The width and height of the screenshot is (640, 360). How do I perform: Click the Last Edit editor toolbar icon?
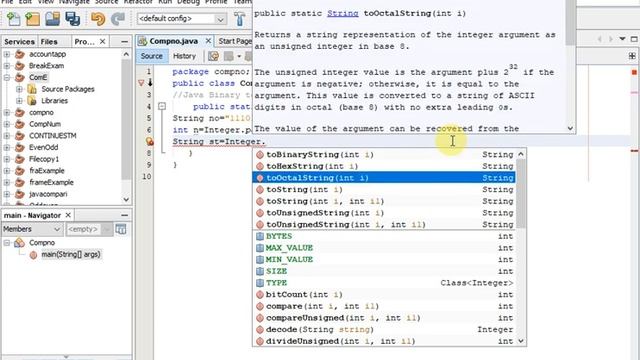tap(213, 56)
